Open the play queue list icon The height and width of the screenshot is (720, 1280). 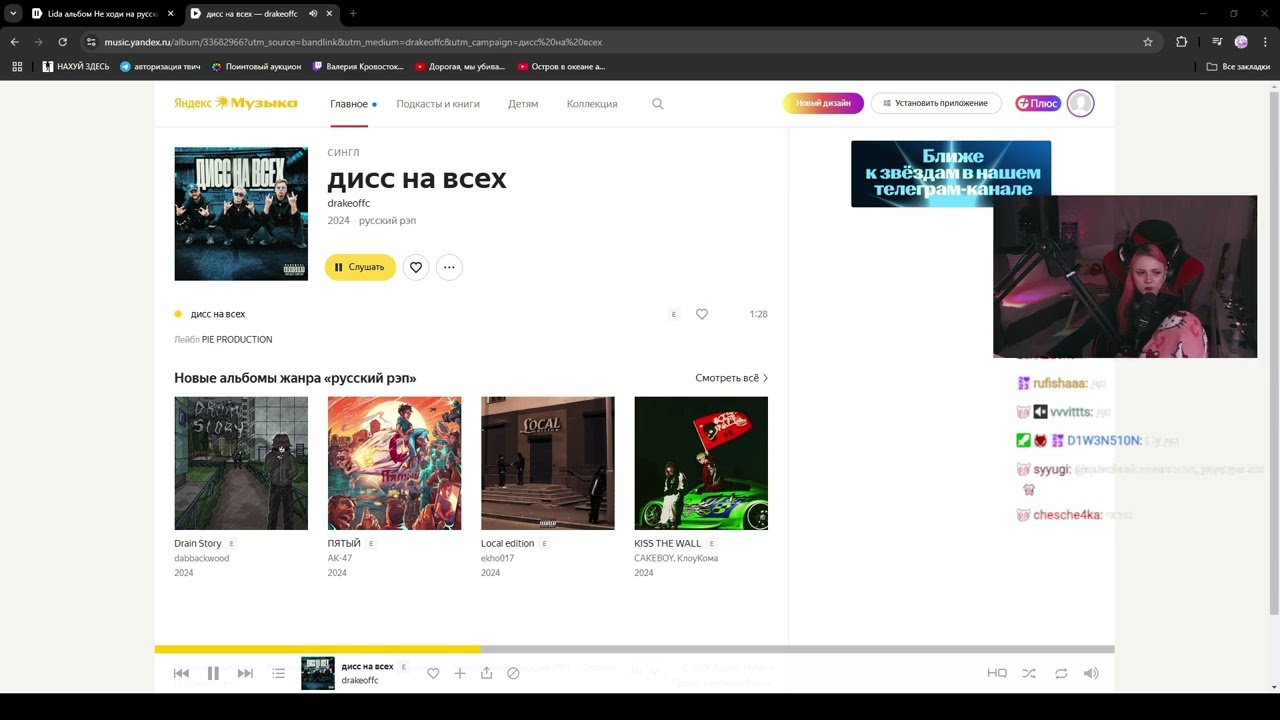pos(279,673)
